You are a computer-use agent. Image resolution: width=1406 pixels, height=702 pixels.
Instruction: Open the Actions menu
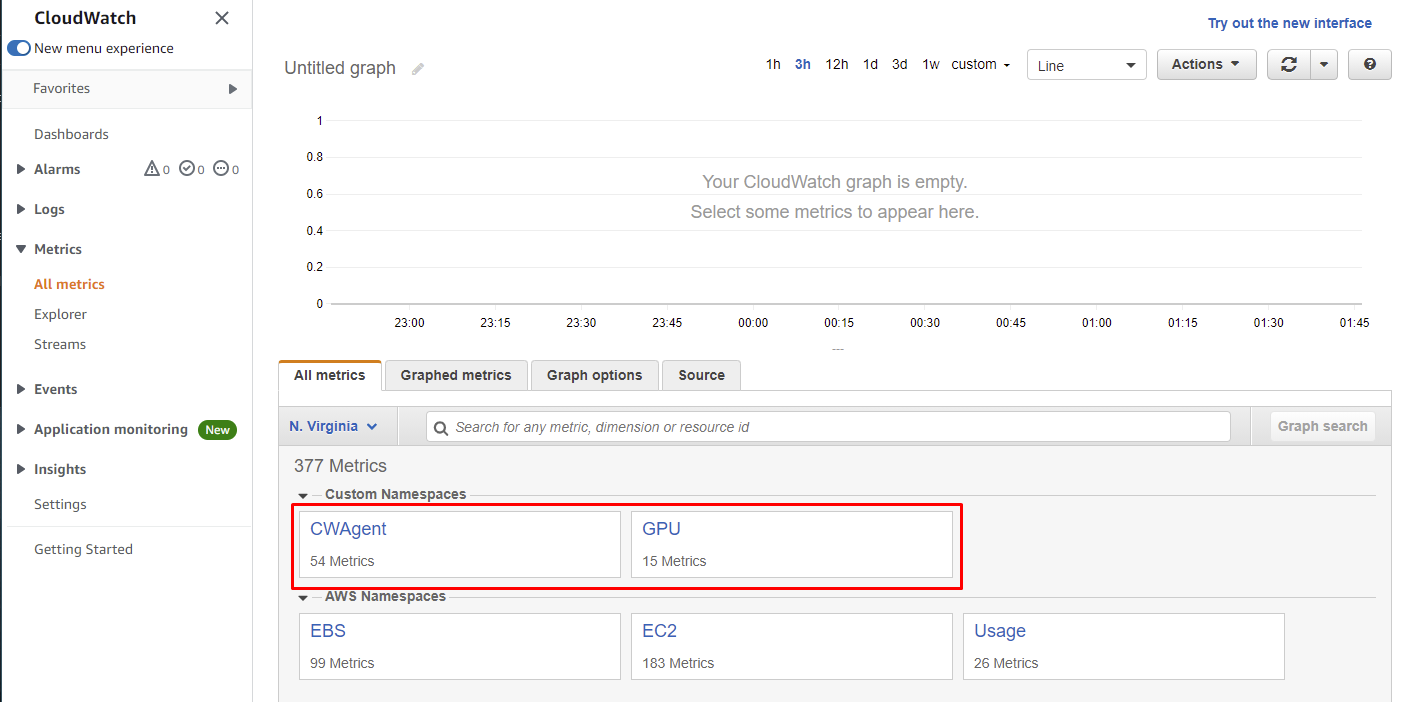(x=1207, y=64)
